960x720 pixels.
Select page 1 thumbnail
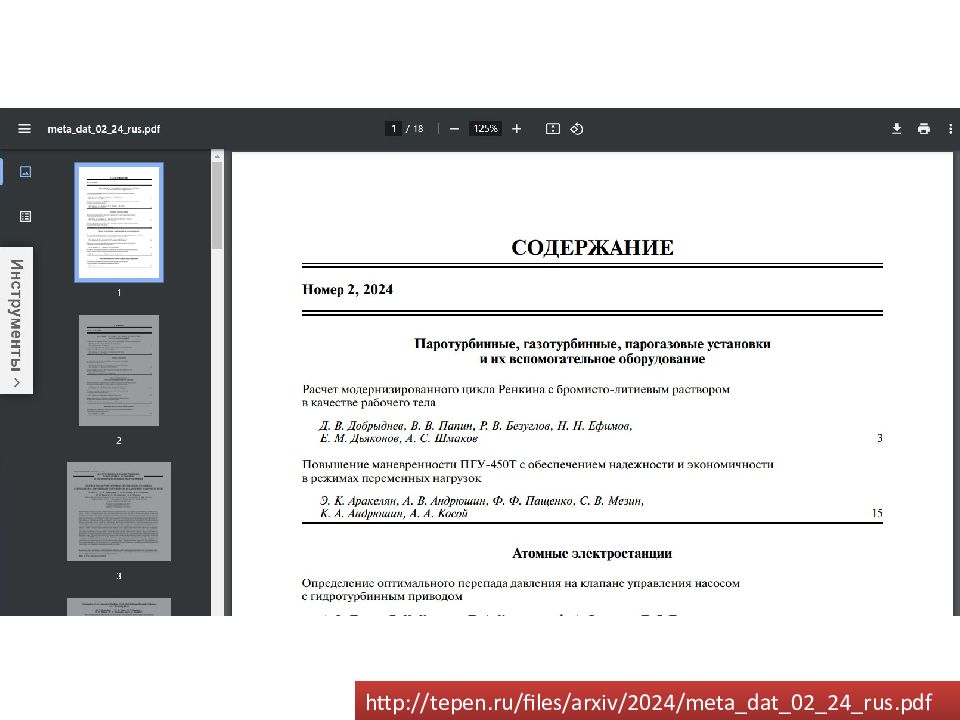coord(119,223)
